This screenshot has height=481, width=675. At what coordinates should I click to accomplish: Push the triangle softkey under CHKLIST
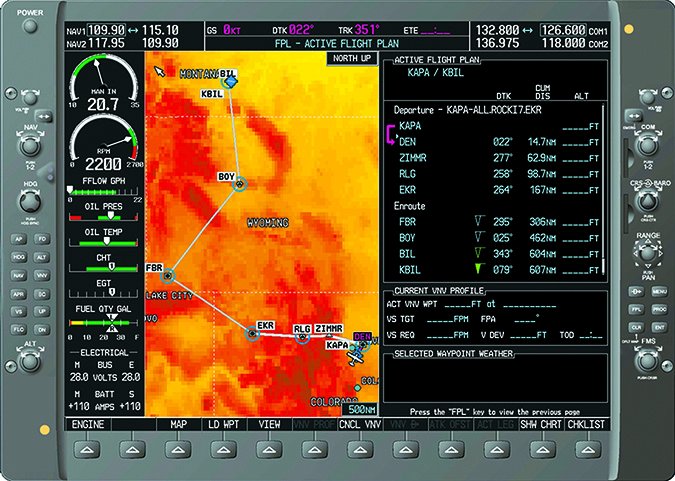coord(588,450)
